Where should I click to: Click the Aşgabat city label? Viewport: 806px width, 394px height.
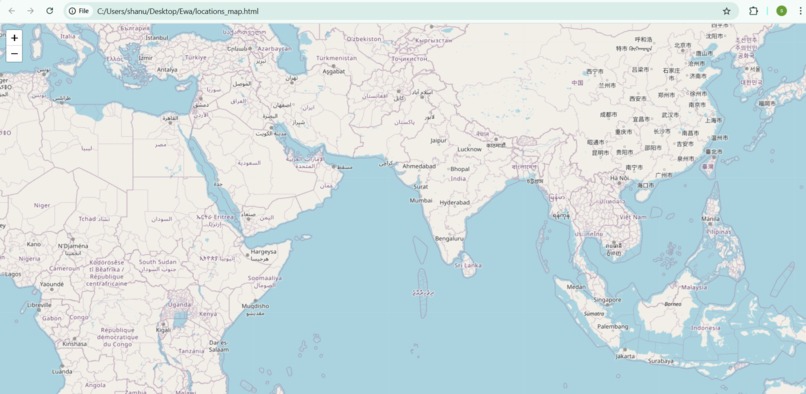(334, 71)
